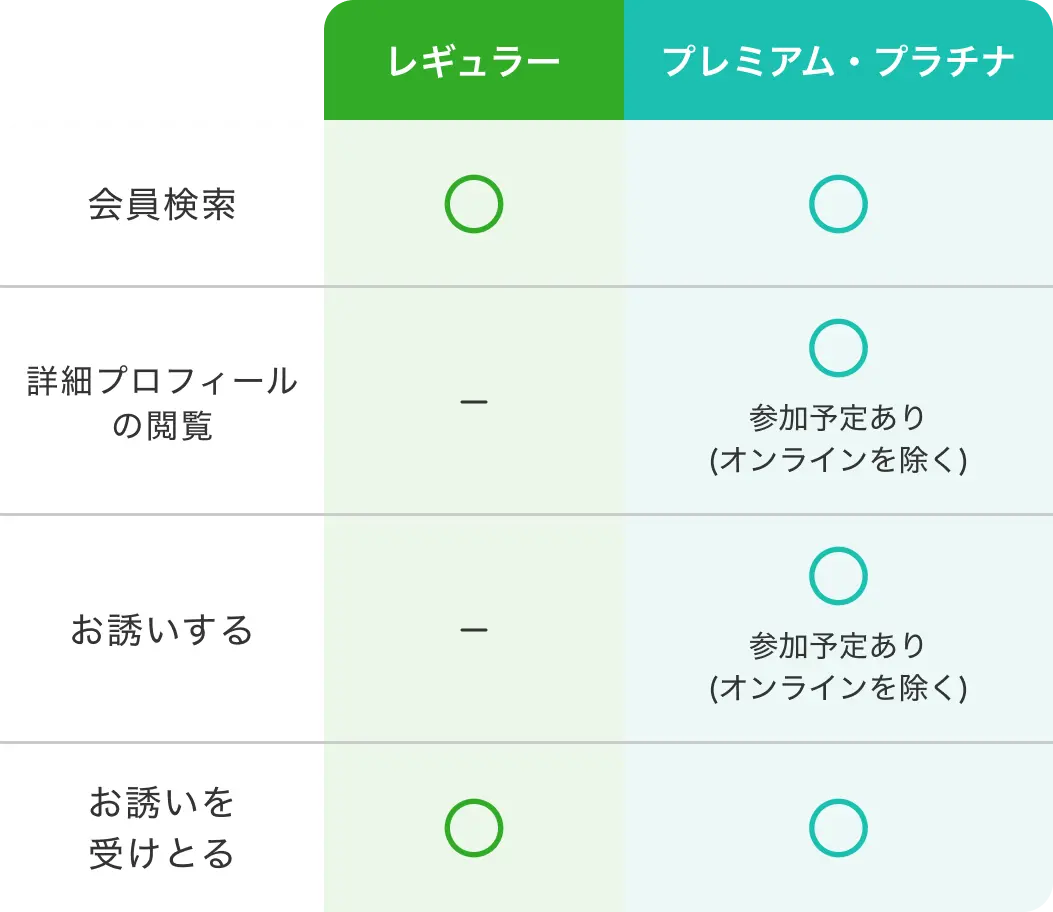Select the green circle for お誘いを受けとる
Image resolution: width=1053 pixels, height=912 pixels.
pyautogui.click(x=473, y=828)
